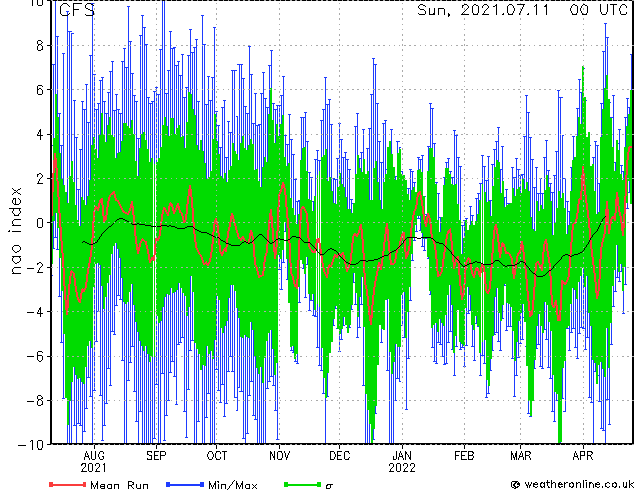Click the y-axis value -6
Screen dimensions: 634x490
pos(35,356)
